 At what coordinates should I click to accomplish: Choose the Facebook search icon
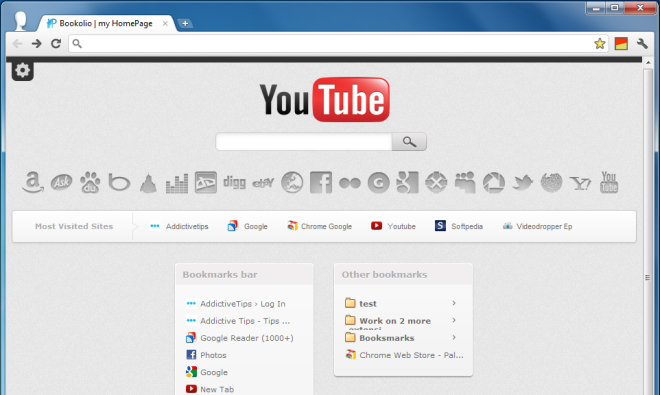pyautogui.click(x=321, y=182)
